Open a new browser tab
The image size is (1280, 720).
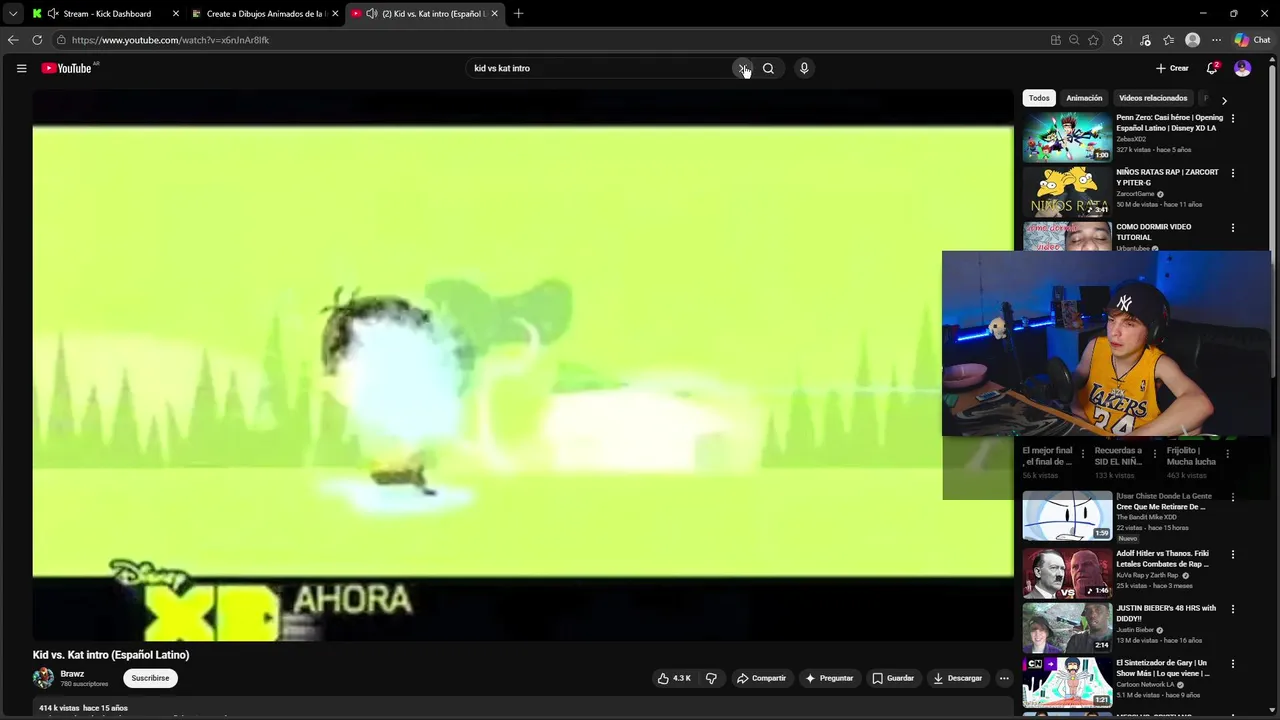[518, 14]
